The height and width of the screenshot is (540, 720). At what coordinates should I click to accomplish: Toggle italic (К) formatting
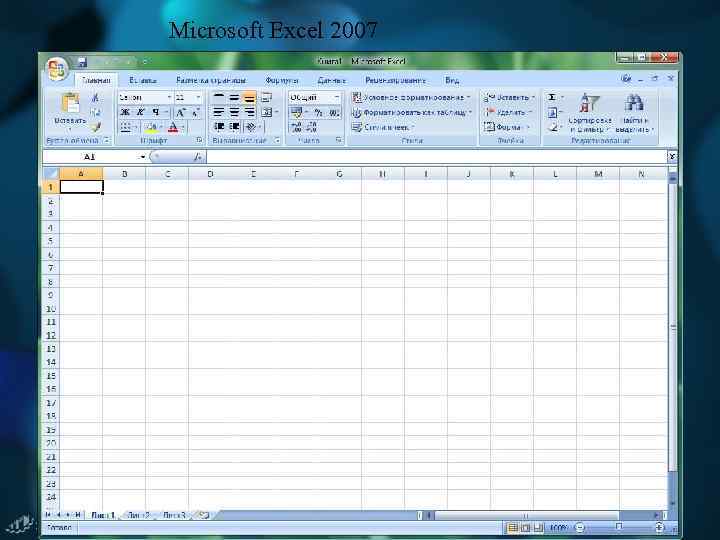tap(140, 112)
